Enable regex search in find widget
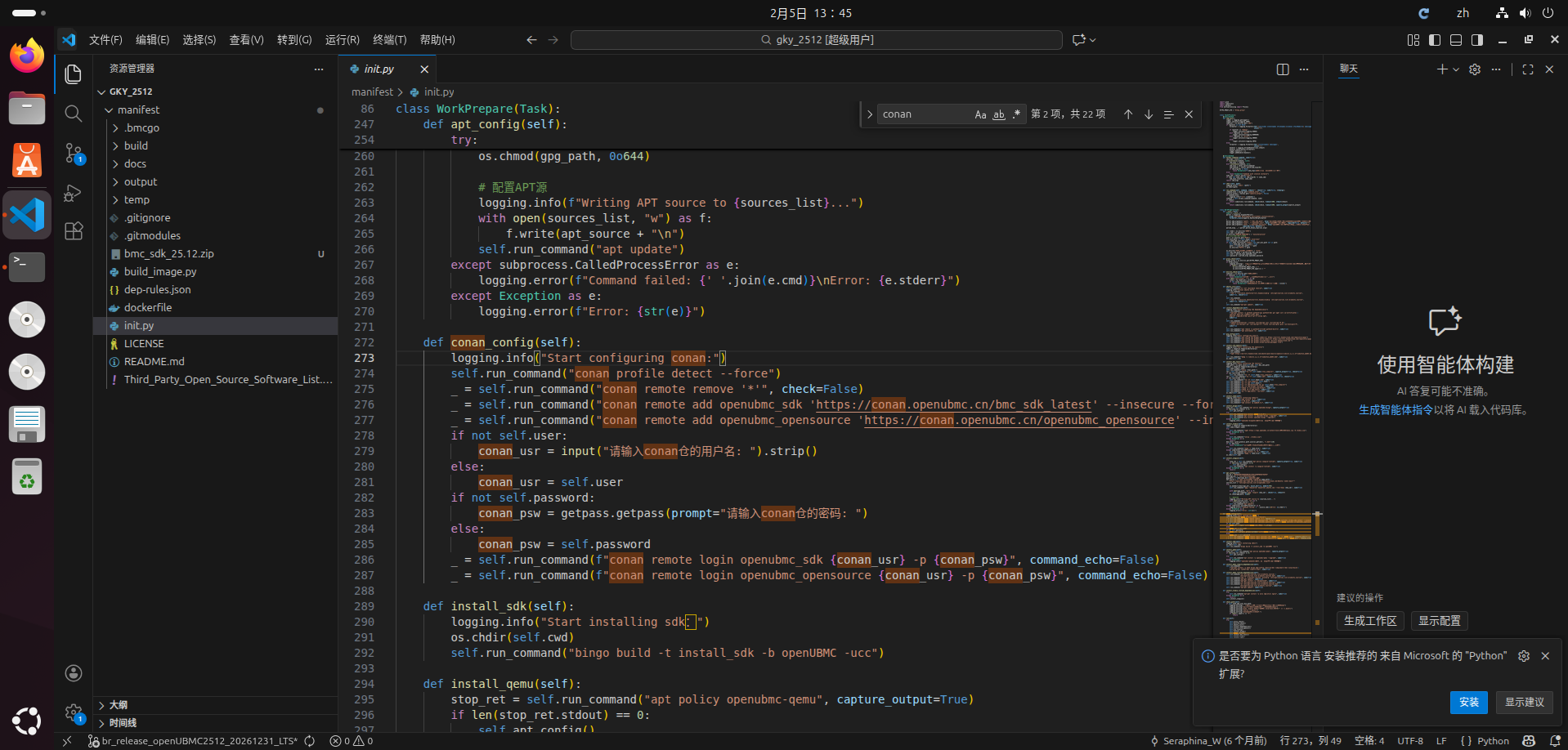 point(1016,114)
